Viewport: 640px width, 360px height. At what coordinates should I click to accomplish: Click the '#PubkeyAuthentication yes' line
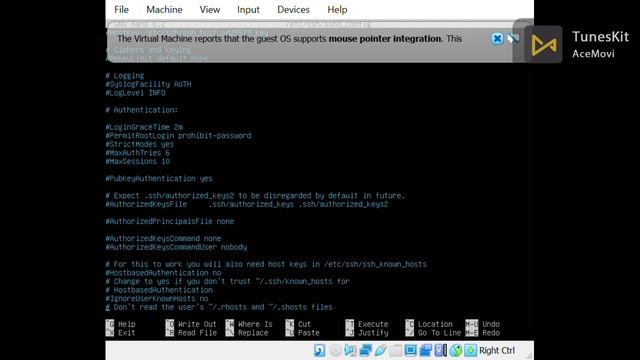(159, 178)
